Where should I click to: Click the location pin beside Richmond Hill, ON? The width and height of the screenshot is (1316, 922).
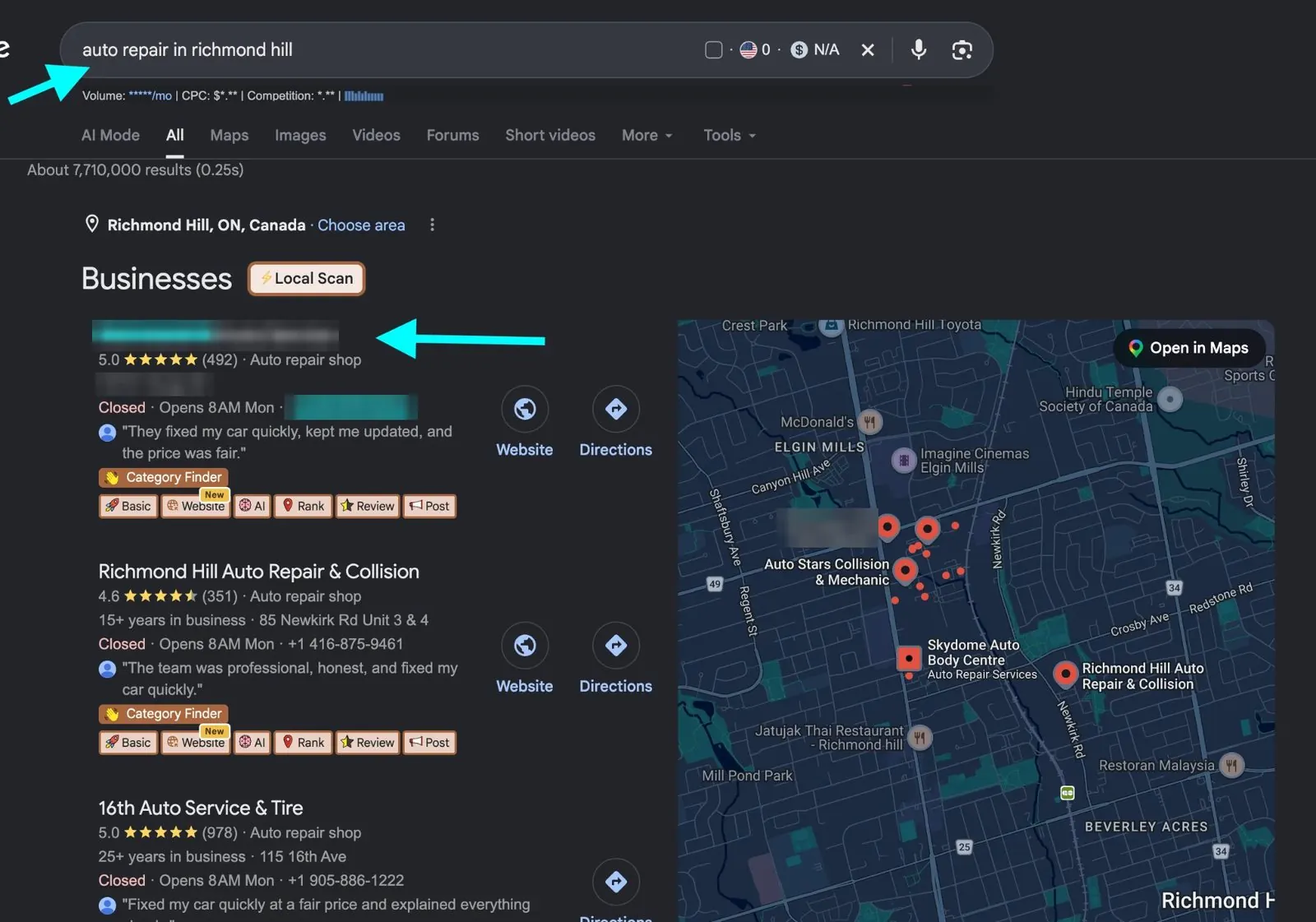(92, 224)
